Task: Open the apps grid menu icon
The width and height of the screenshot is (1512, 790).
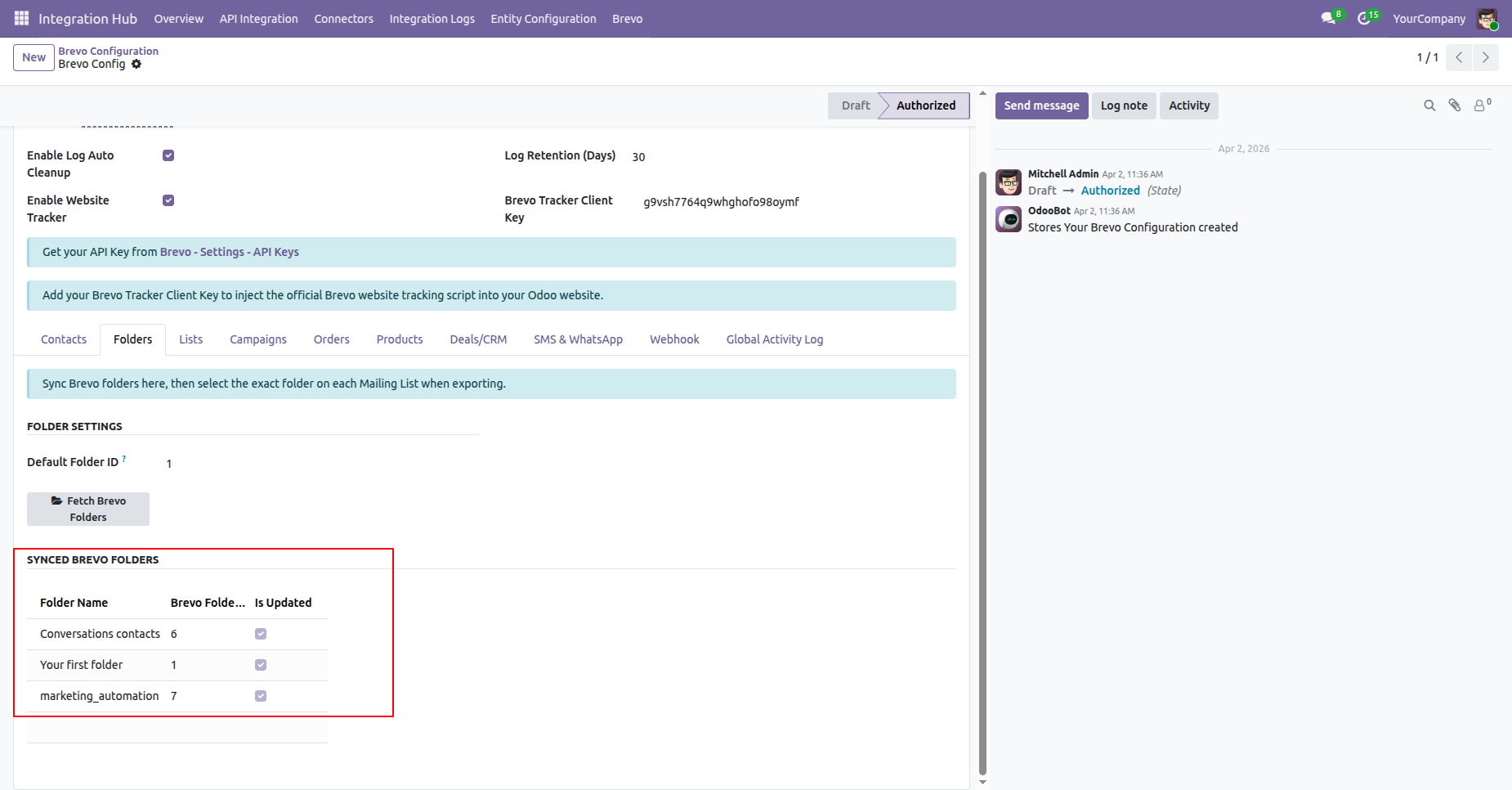Action: click(21, 18)
